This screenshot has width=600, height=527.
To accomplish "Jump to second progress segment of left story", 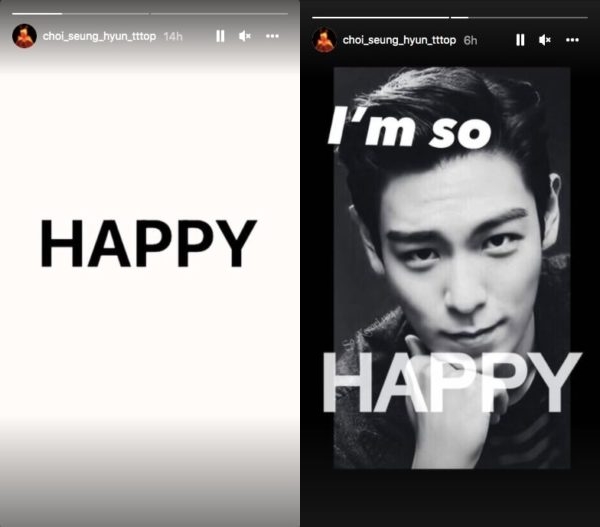I will pyautogui.click(x=219, y=14).
